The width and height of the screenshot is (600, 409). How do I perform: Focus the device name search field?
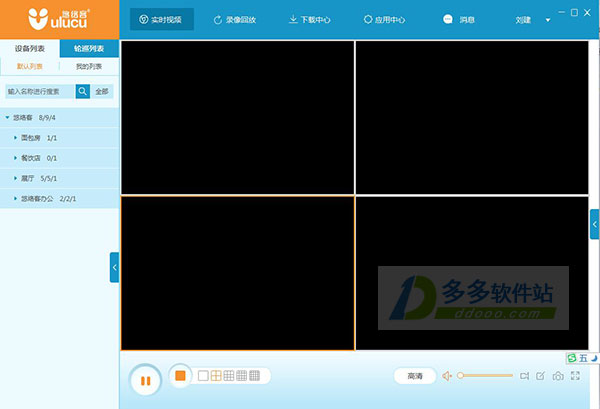pos(40,91)
